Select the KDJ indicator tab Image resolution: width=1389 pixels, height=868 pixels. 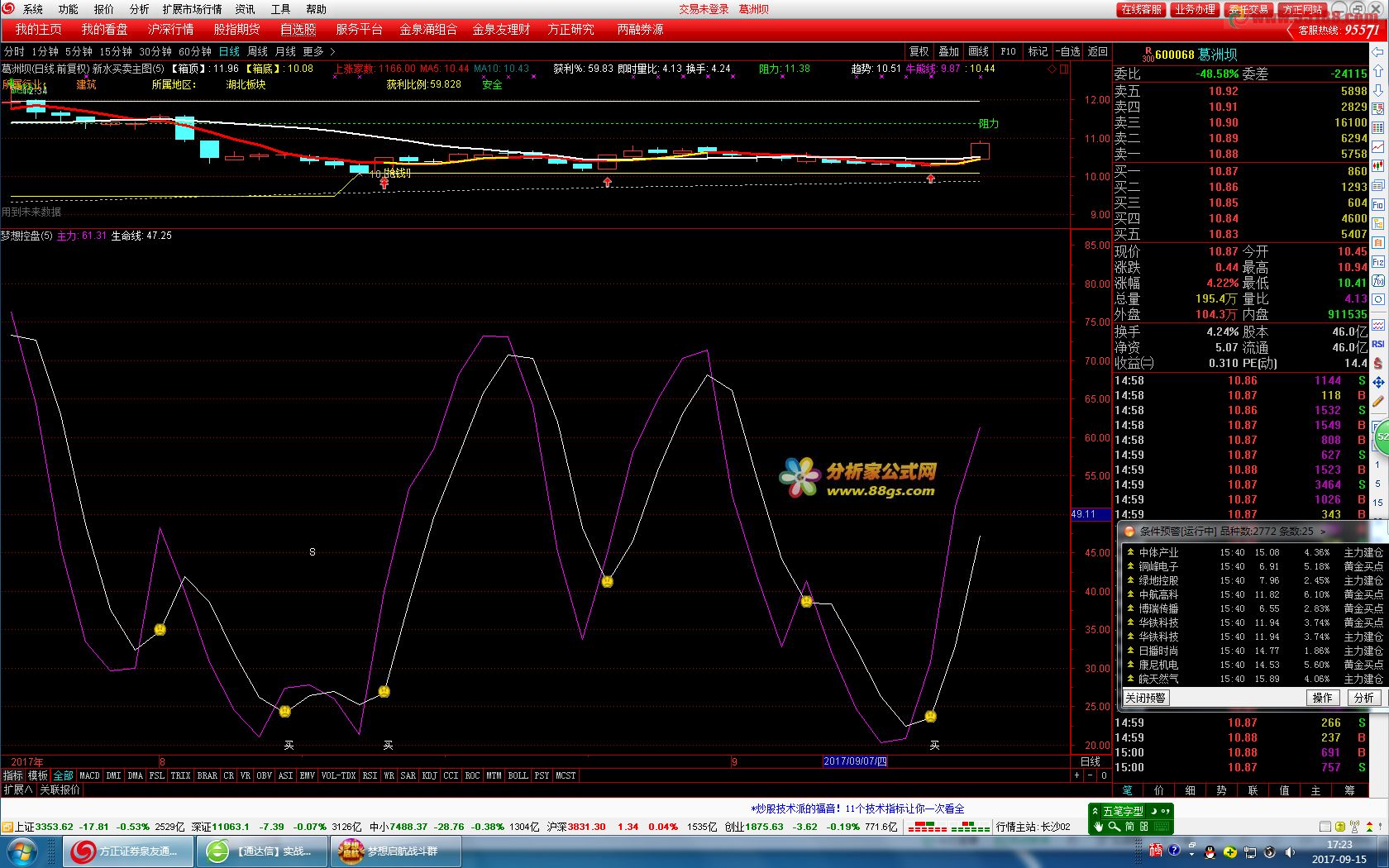click(x=429, y=775)
